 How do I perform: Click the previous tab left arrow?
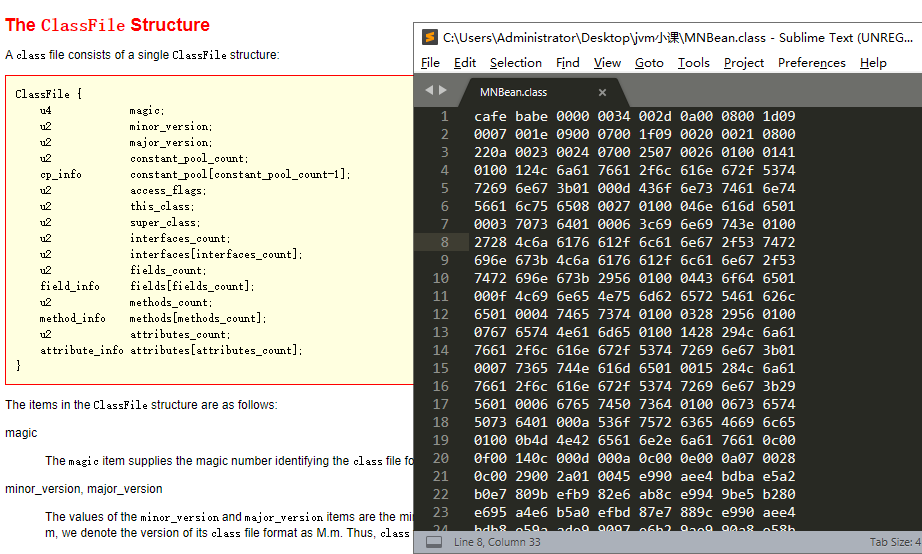(x=429, y=90)
